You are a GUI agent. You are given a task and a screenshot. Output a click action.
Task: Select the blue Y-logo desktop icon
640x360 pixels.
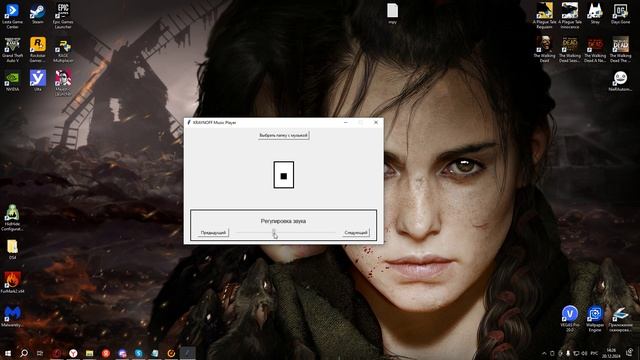click(38, 81)
